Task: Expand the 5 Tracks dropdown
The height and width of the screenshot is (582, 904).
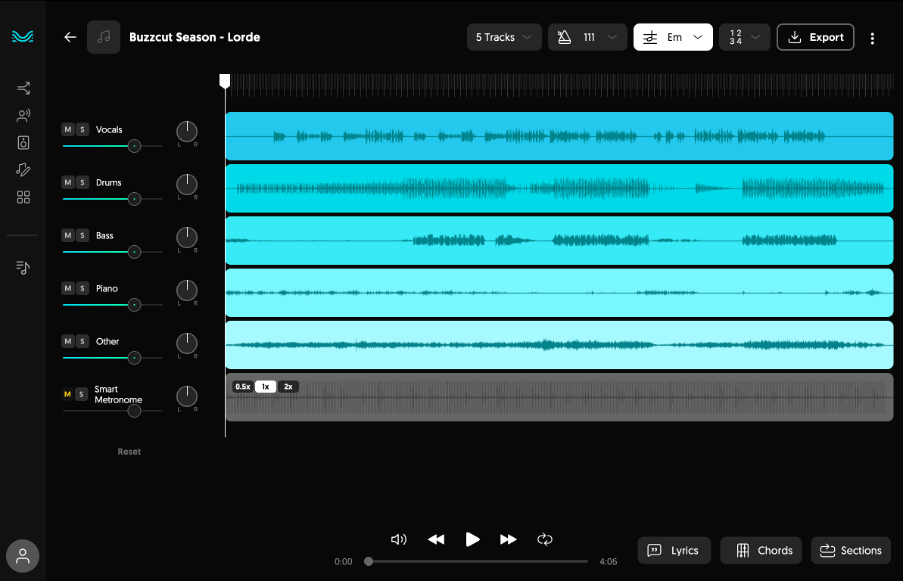Action: (504, 37)
